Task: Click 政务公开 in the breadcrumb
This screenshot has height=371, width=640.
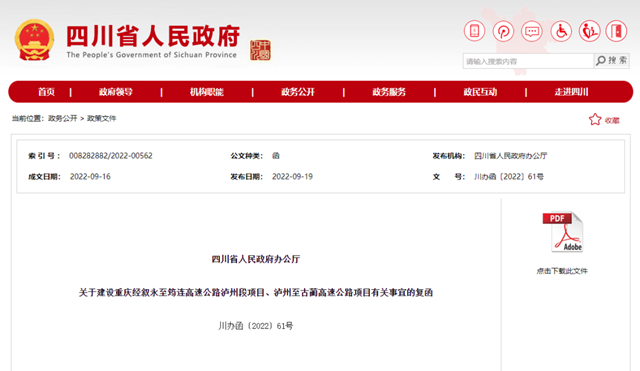Action: click(62, 118)
